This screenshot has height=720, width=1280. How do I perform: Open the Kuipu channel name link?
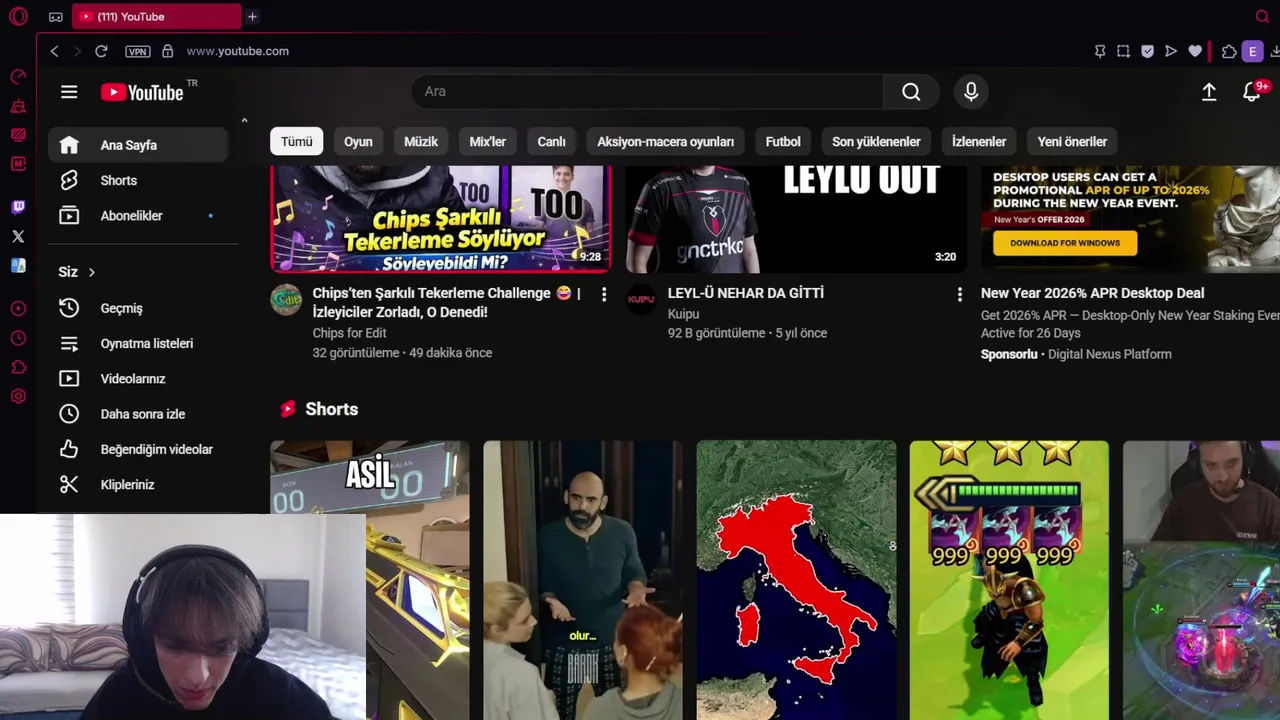click(x=683, y=314)
